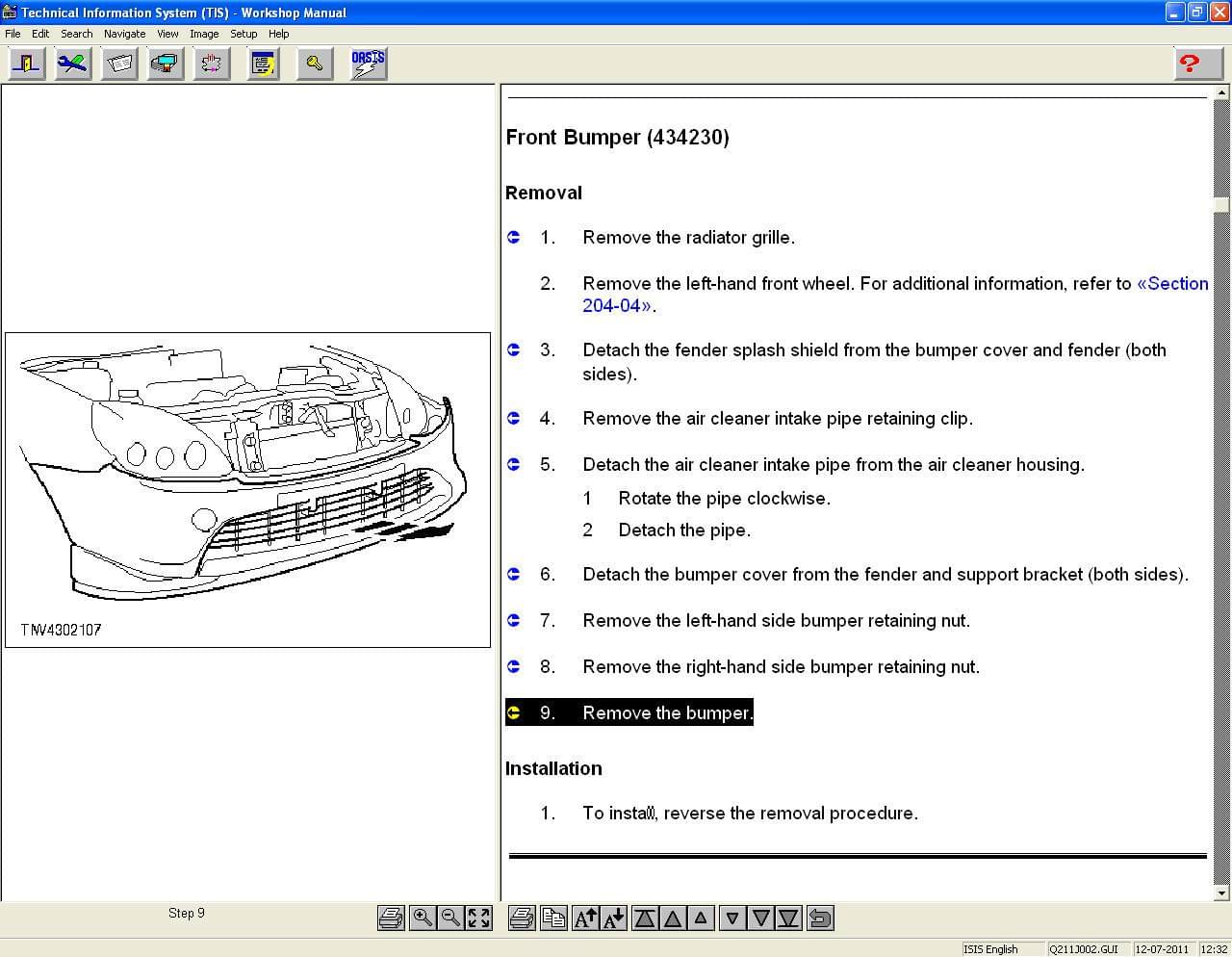Show illustration for step 1 radiator grille
This screenshot has height=957, width=1232.
tap(514, 237)
